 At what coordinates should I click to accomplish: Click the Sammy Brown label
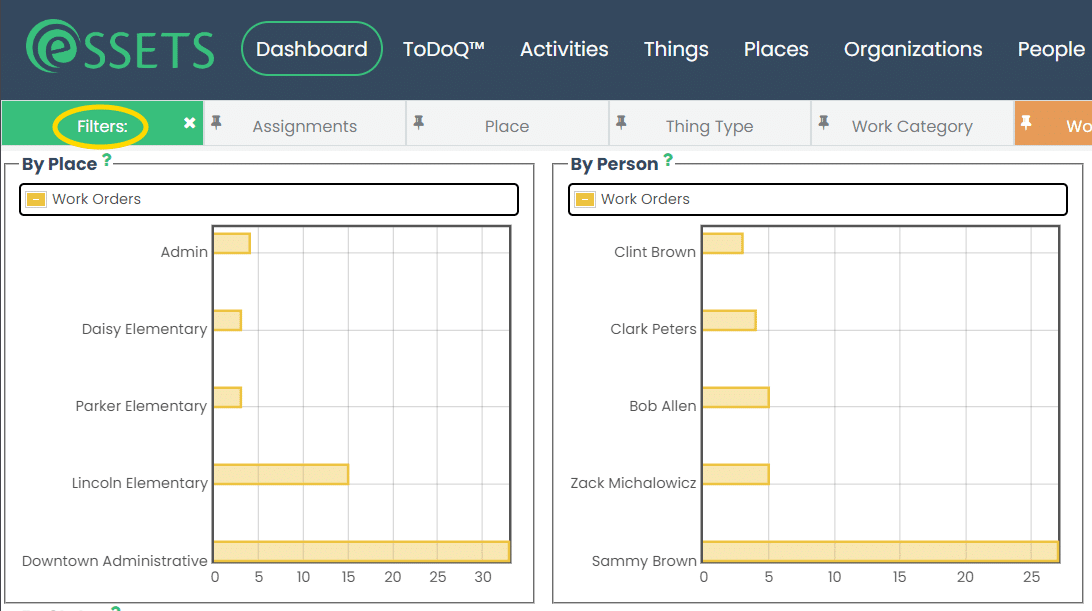(x=644, y=561)
